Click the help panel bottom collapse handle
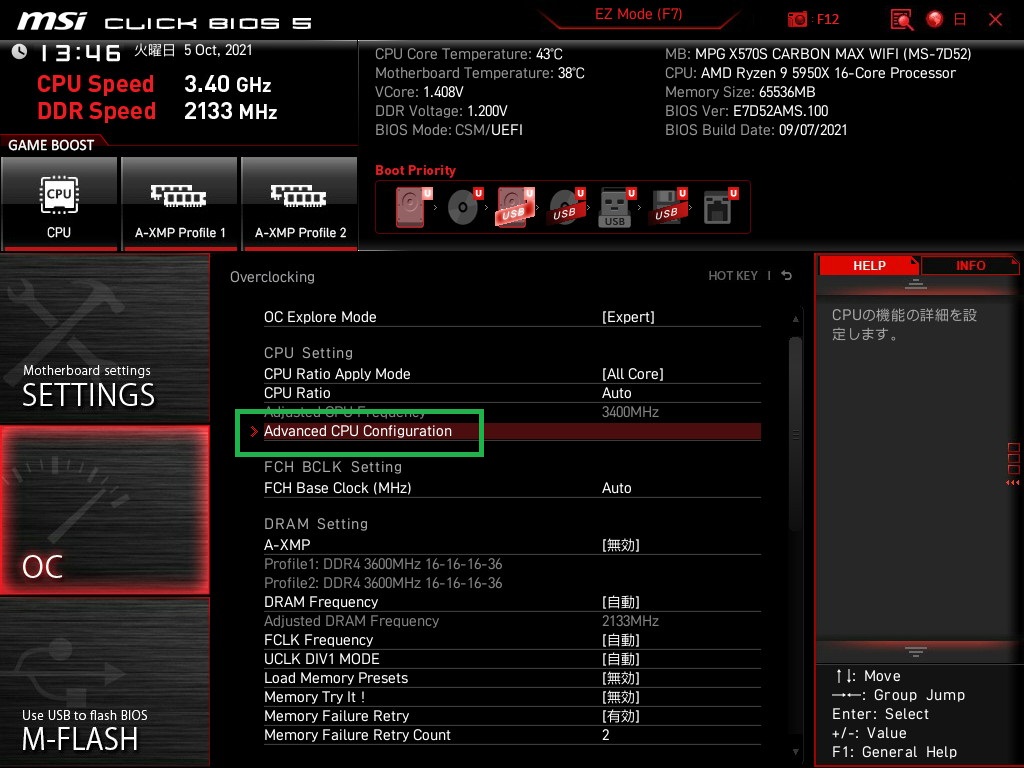 click(x=916, y=651)
